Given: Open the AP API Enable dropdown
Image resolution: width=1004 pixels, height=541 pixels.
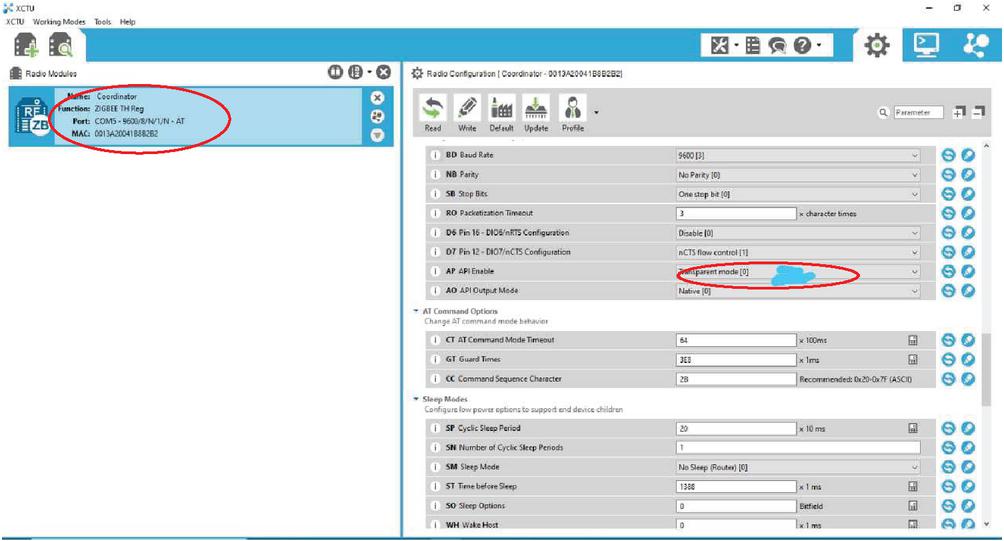Looking at the screenshot, I should pyautogui.click(x=798, y=271).
